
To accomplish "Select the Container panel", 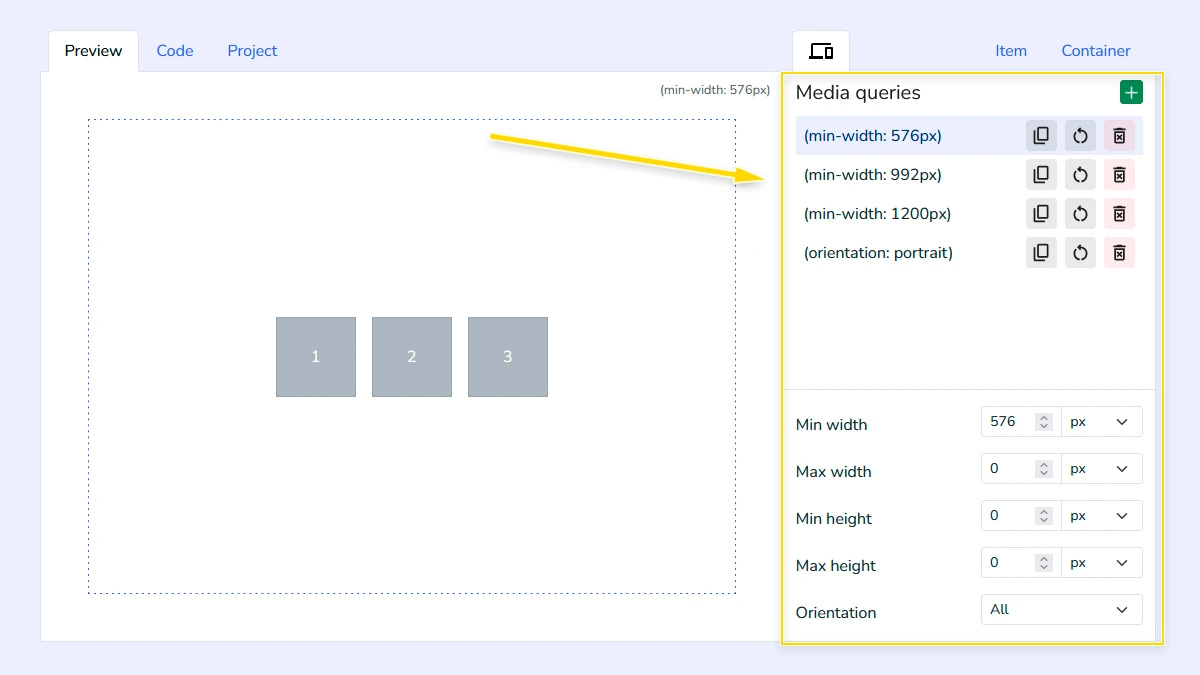I will tap(1096, 50).
